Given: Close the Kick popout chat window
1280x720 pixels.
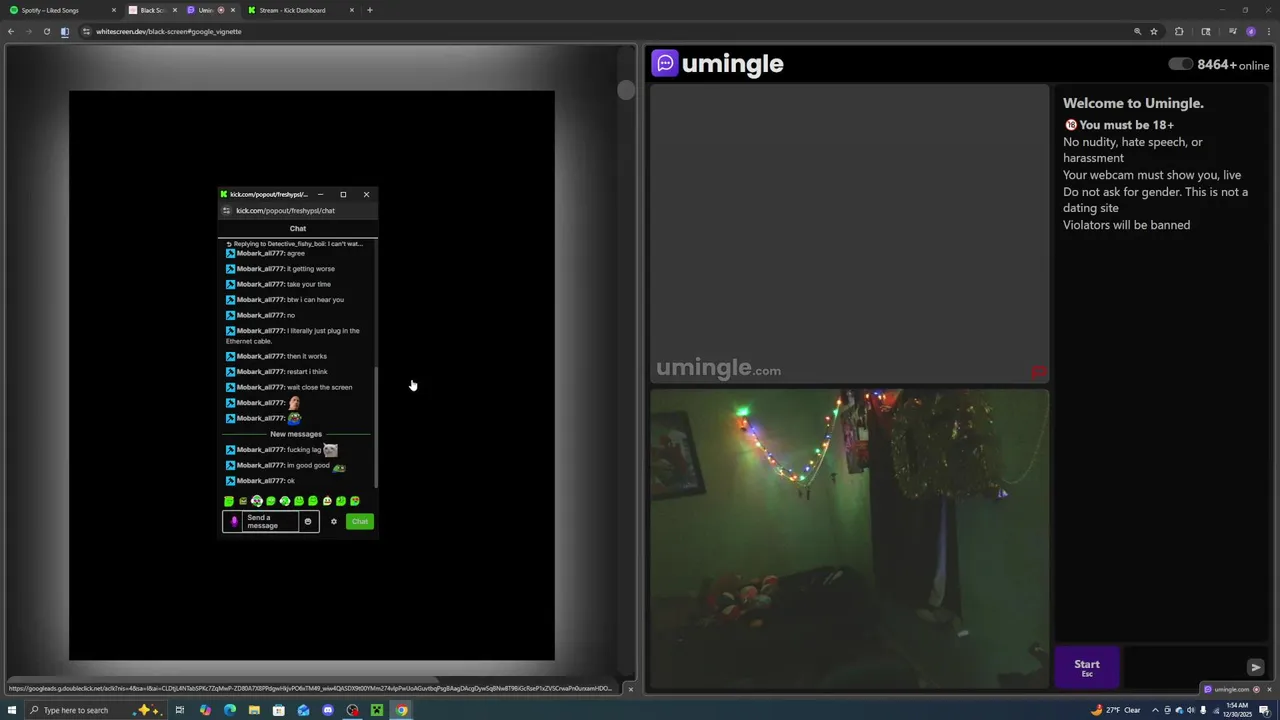Looking at the screenshot, I should [366, 194].
